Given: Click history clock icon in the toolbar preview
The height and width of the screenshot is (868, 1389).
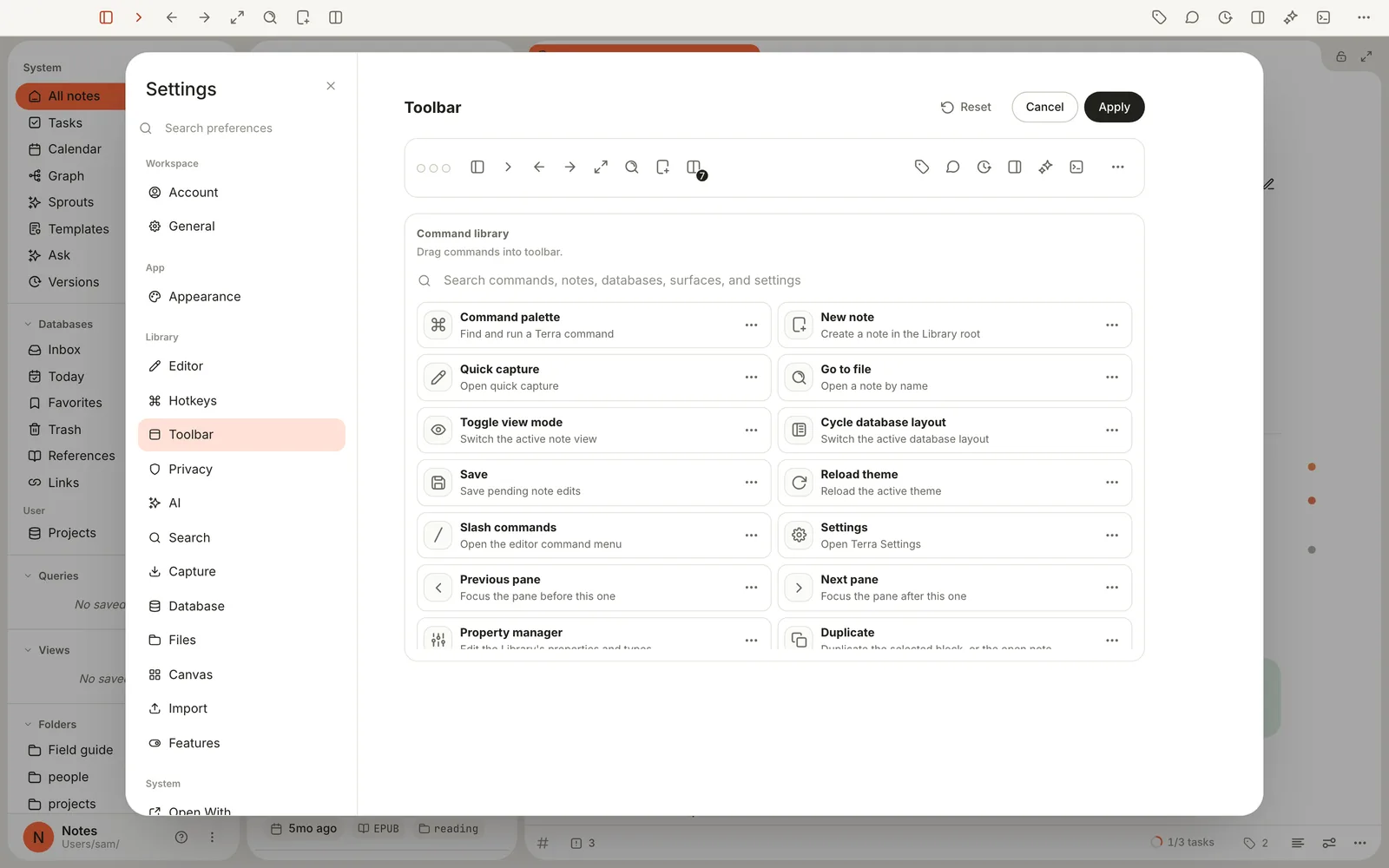Looking at the screenshot, I should click(x=984, y=167).
